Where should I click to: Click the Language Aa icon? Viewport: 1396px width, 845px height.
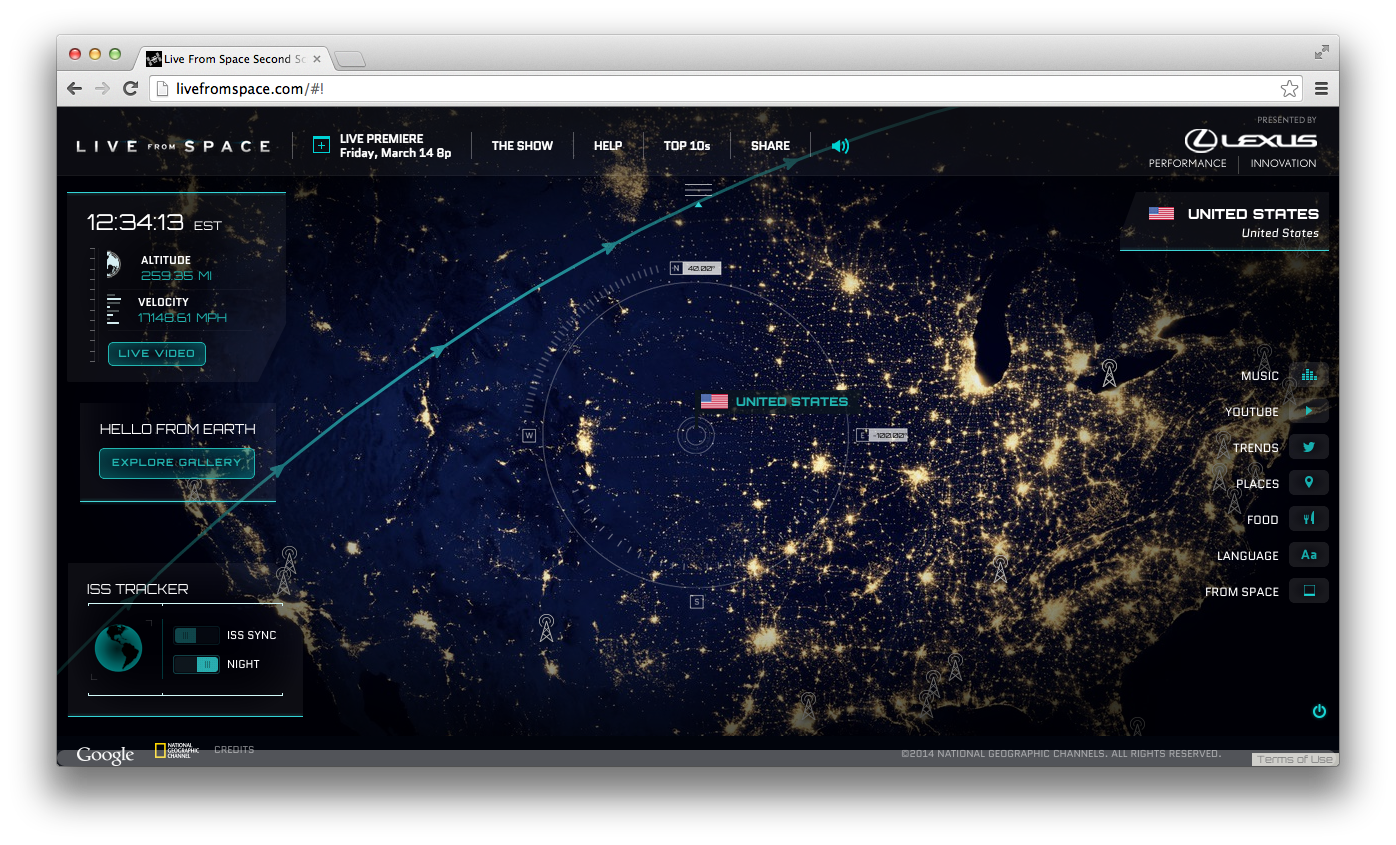(x=1309, y=555)
